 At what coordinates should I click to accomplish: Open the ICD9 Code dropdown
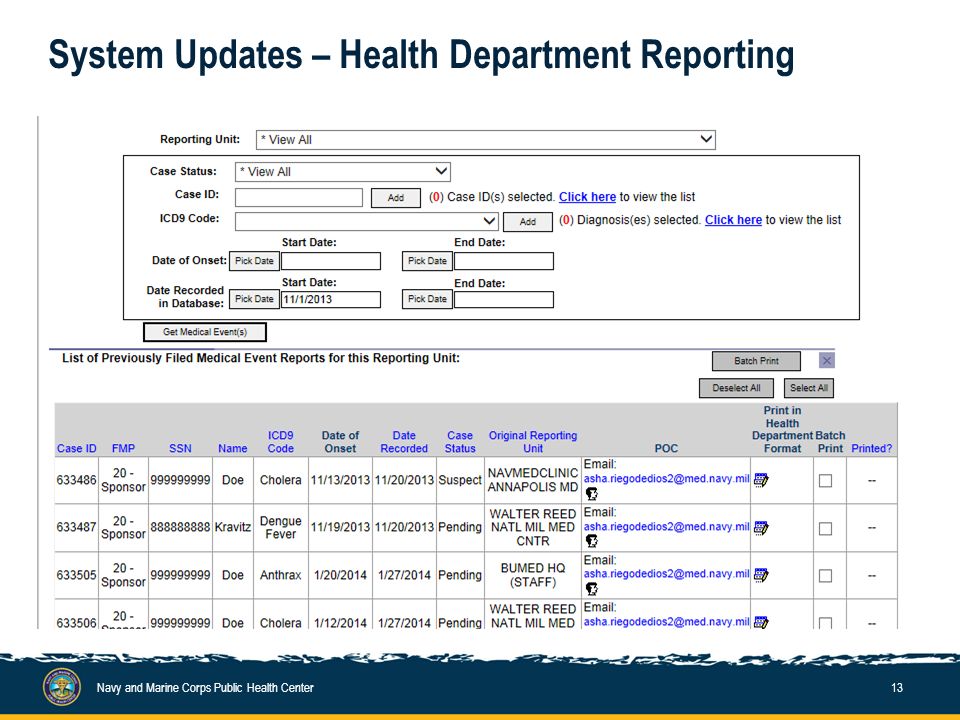[x=367, y=221]
